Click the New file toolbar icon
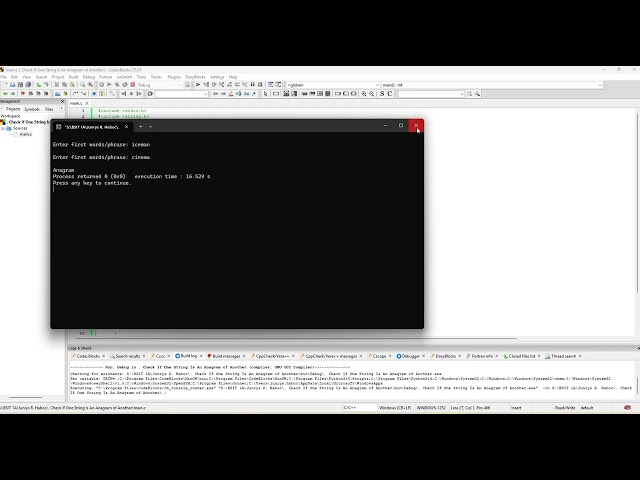Image resolution: width=640 pixels, height=480 pixels. click(x=5, y=84)
